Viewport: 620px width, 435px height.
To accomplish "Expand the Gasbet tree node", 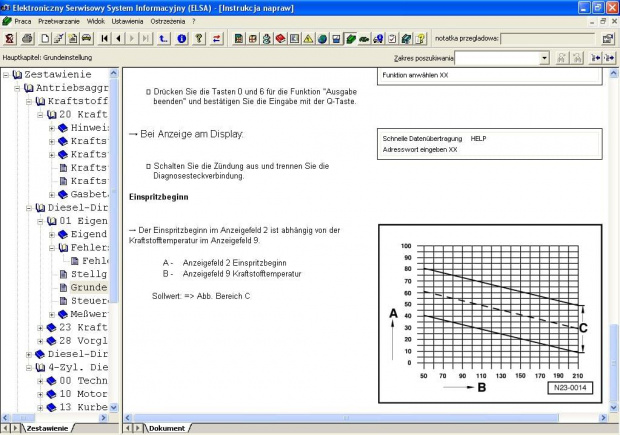I will click(52, 194).
